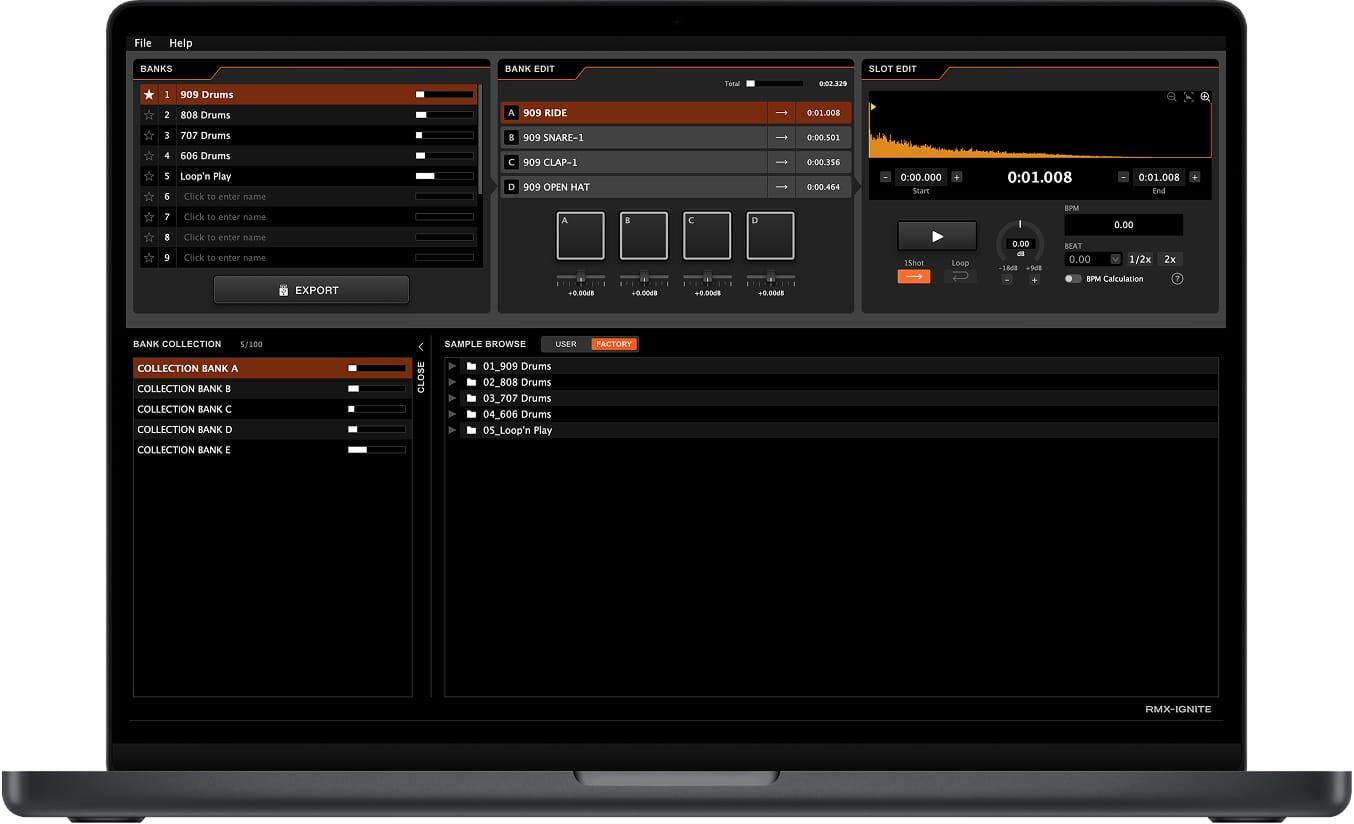Decrease the End time with the minus button
The height and width of the screenshot is (824, 1354).
(1123, 177)
